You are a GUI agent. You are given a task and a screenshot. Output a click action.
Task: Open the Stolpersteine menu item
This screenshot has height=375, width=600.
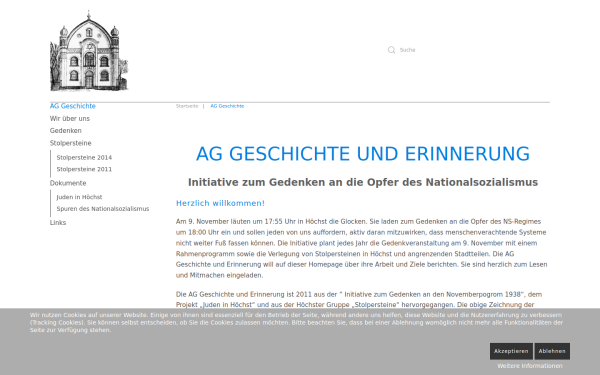point(70,143)
